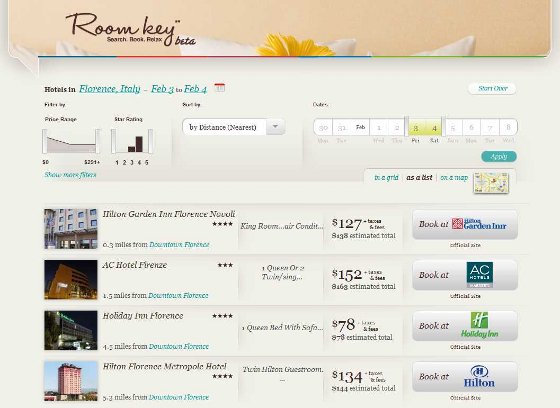Book at Holiday Inn logo button
This screenshot has height=408, width=560.
tap(465, 326)
